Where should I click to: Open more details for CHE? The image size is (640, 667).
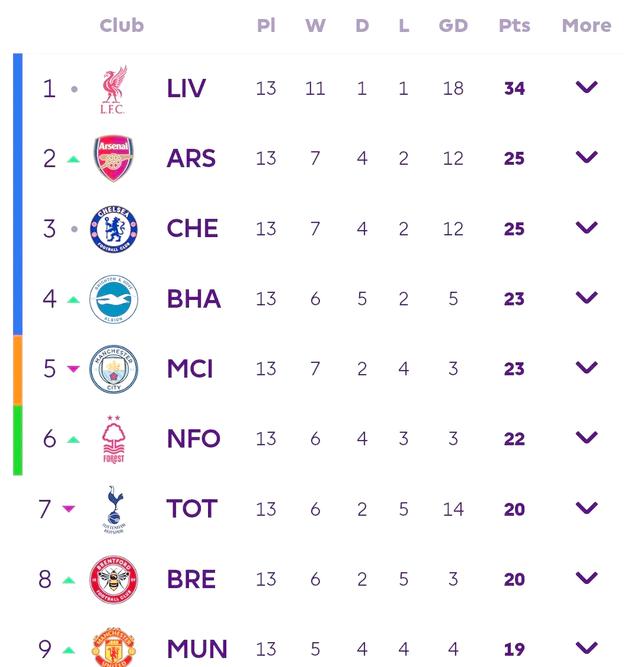click(x=587, y=228)
